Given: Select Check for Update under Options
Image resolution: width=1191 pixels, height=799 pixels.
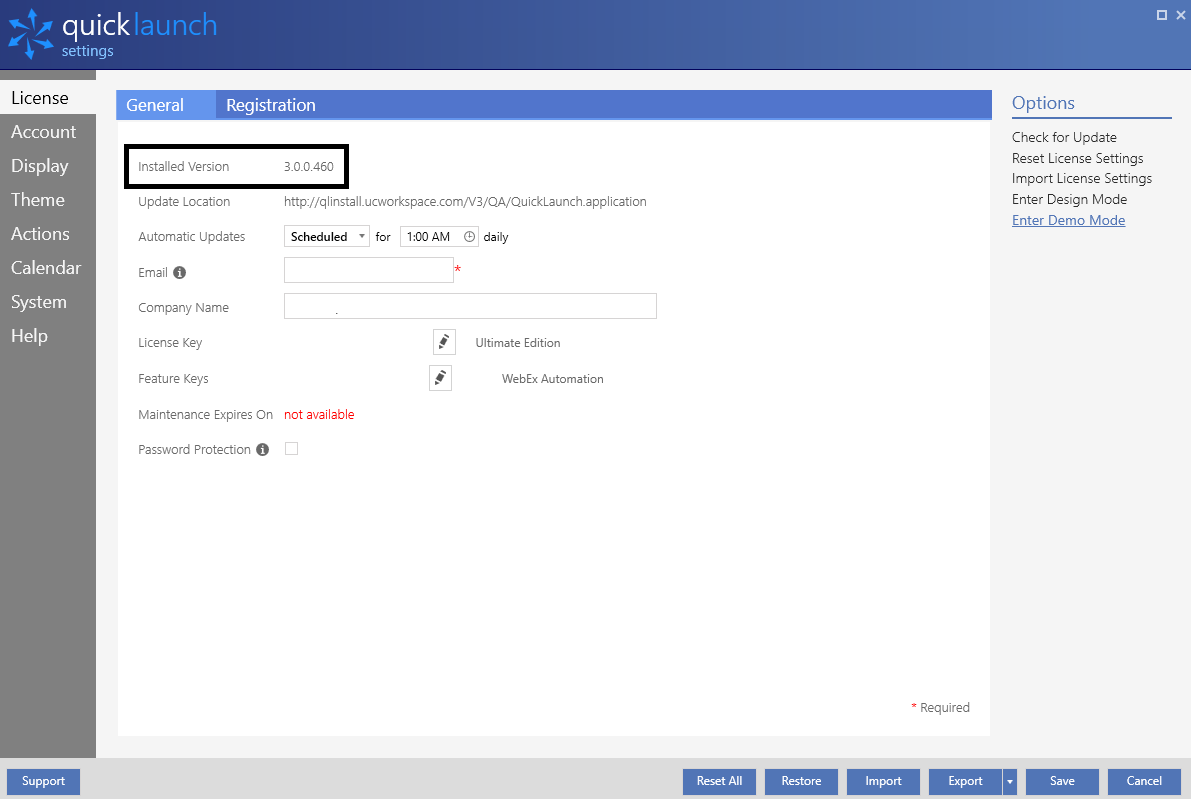Looking at the screenshot, I should click(x=1064, y=137).
